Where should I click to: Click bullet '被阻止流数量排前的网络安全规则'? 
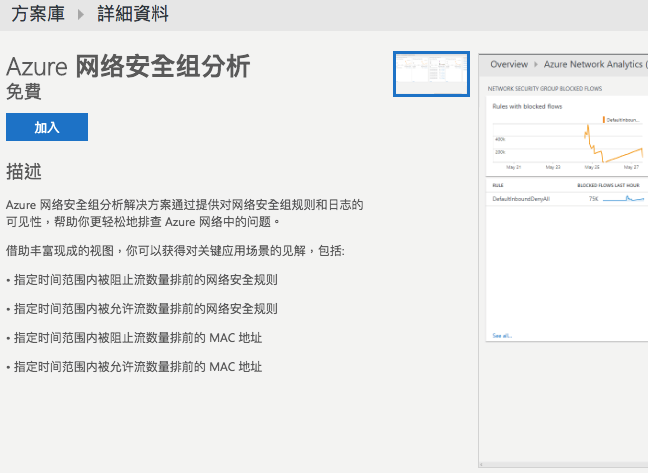pyautogui.click(x=142, y=280)
